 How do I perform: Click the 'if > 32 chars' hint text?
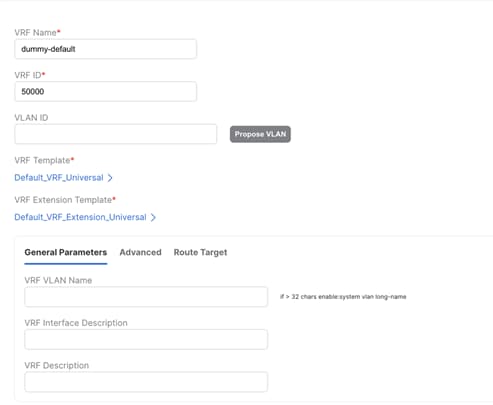(343, 297)
